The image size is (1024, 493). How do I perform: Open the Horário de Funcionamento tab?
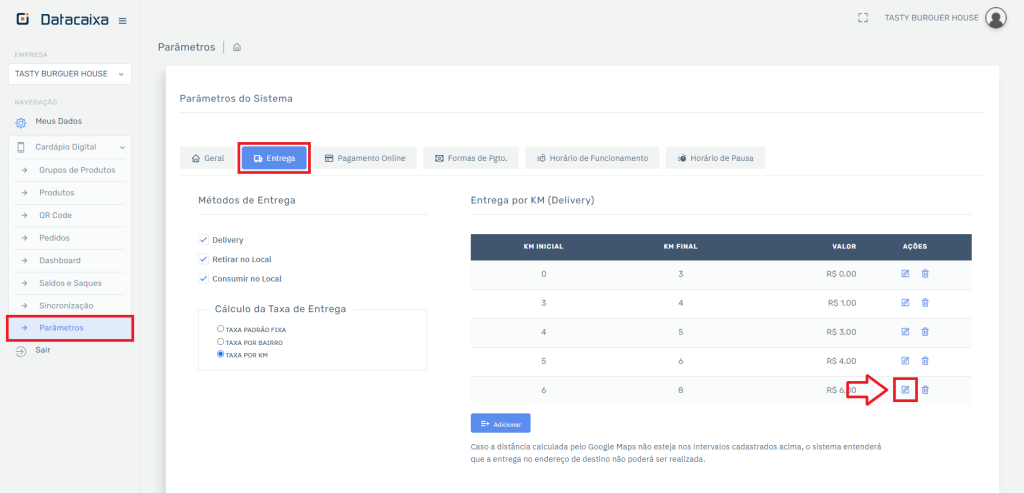point(592,158)
